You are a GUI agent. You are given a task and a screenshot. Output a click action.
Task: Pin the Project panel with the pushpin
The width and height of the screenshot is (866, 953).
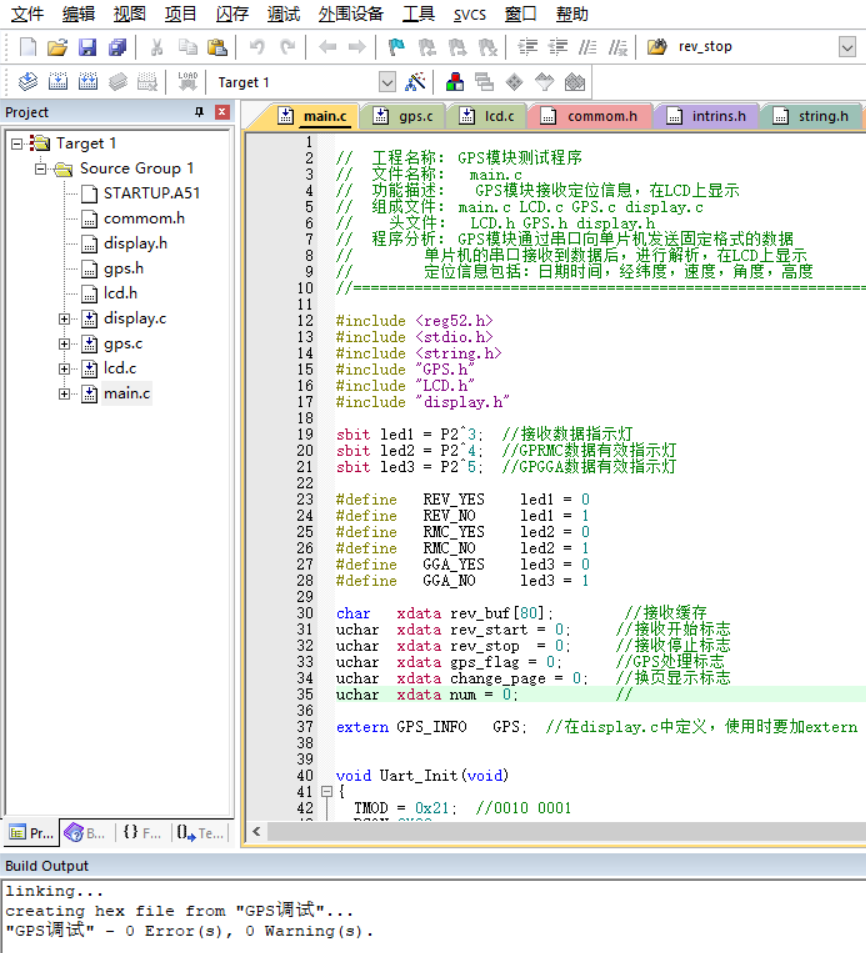pyautogui.click(x=199, y=112)
